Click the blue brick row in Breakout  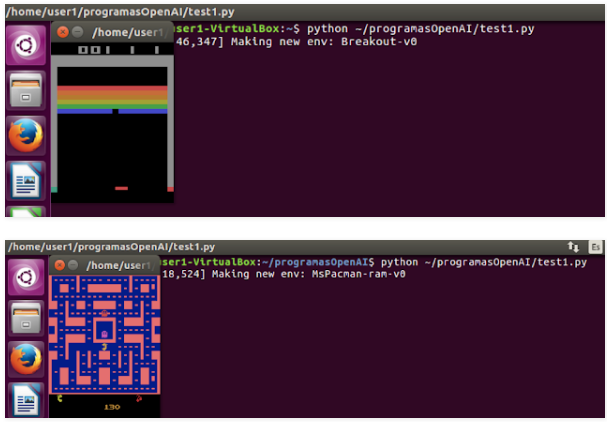(112, 111)
